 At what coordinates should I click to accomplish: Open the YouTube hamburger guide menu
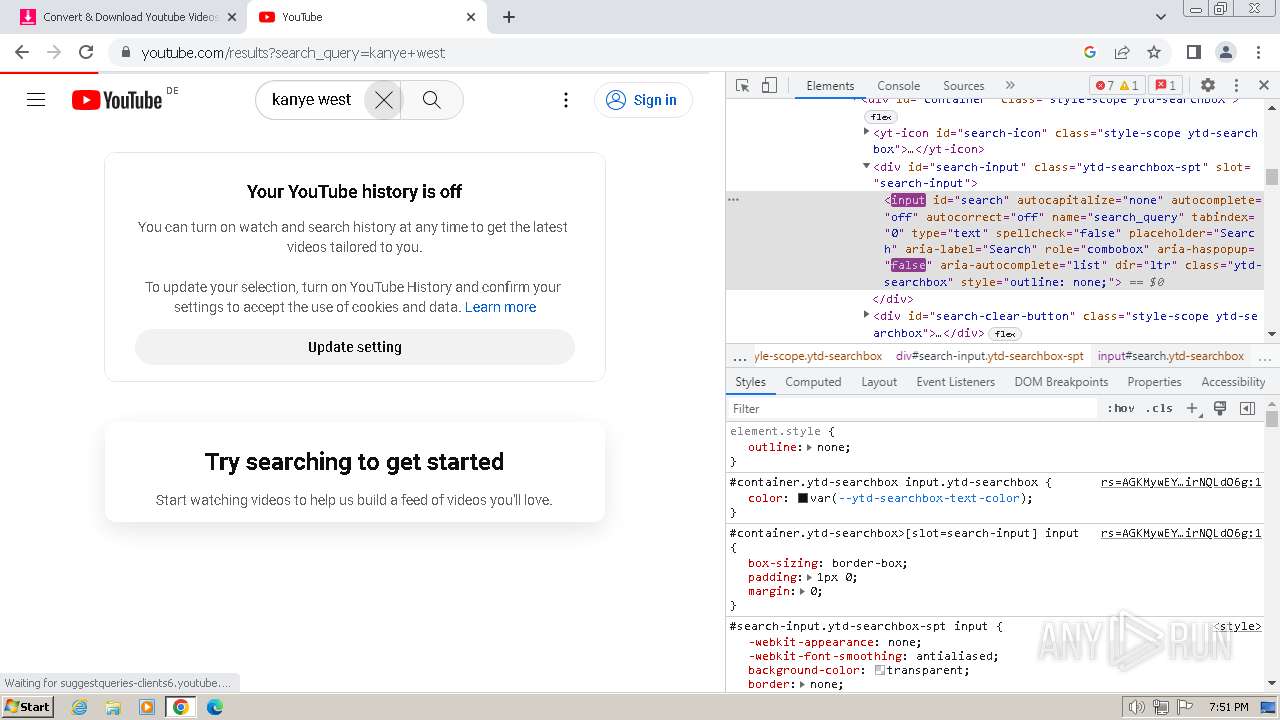[x=36, y=100]
